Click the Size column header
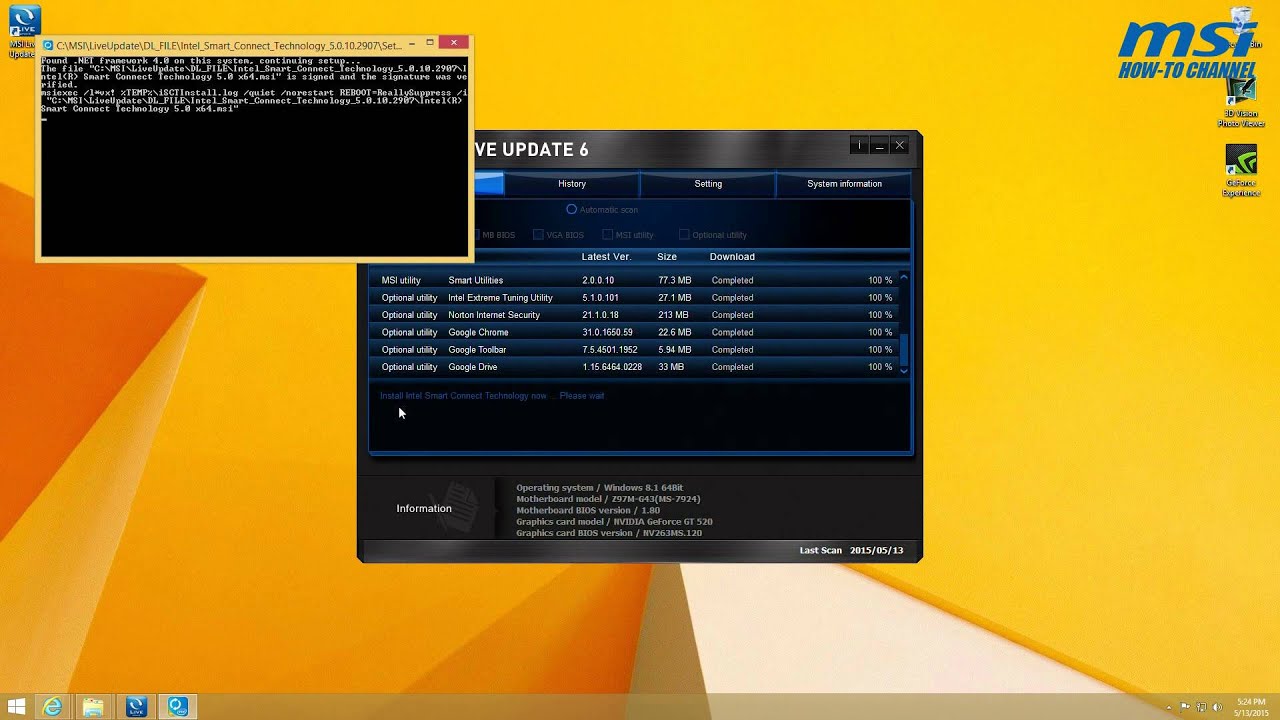Viewport: 1280px width, 720px height. [x=667, y=257]
